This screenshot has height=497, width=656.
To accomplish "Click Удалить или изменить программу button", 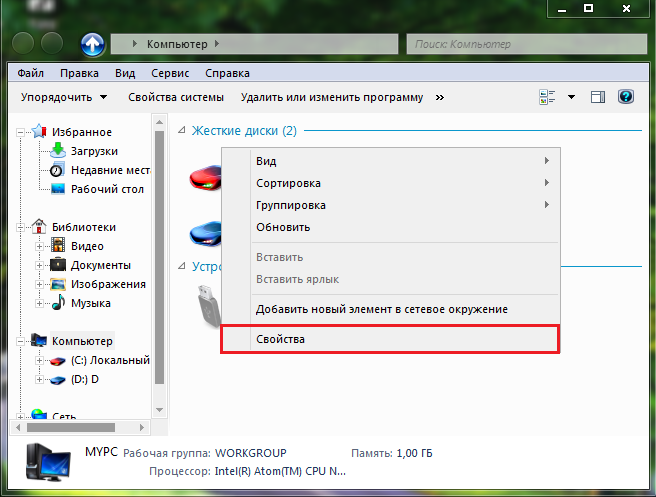I will [332, 97].
